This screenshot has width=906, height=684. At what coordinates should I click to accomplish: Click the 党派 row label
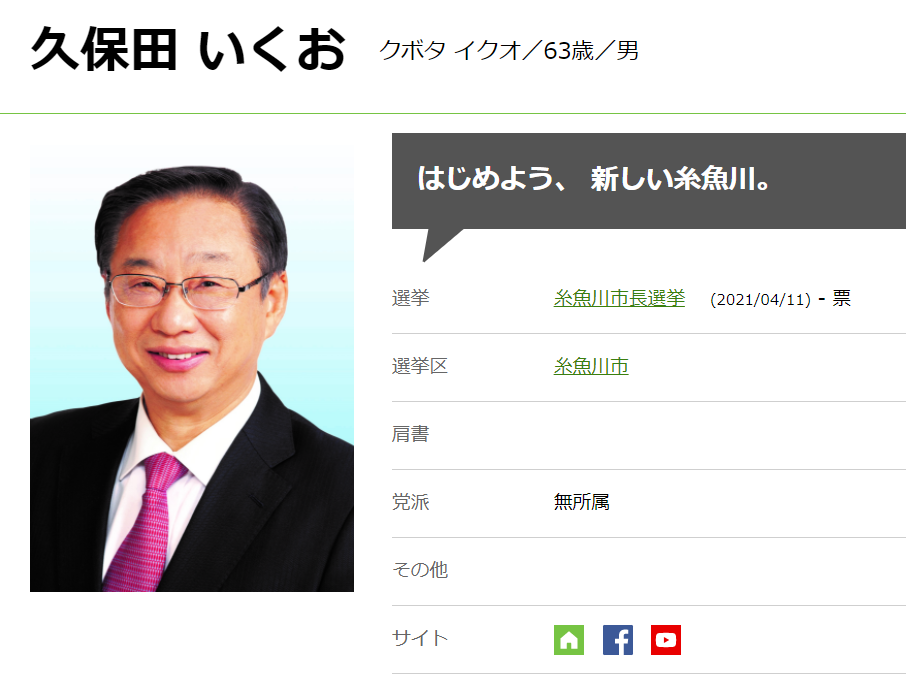pyautogui.click(x=411, y=502)
